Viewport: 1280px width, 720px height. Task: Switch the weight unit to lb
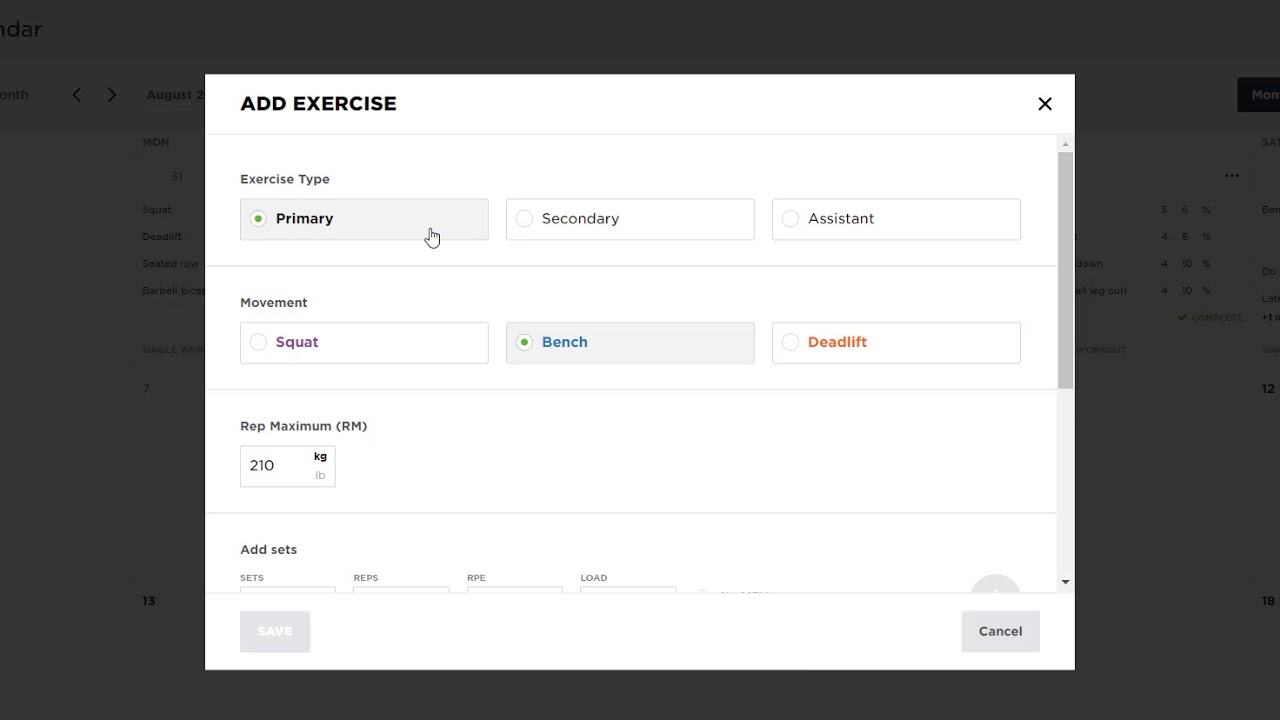coord(320,476)
